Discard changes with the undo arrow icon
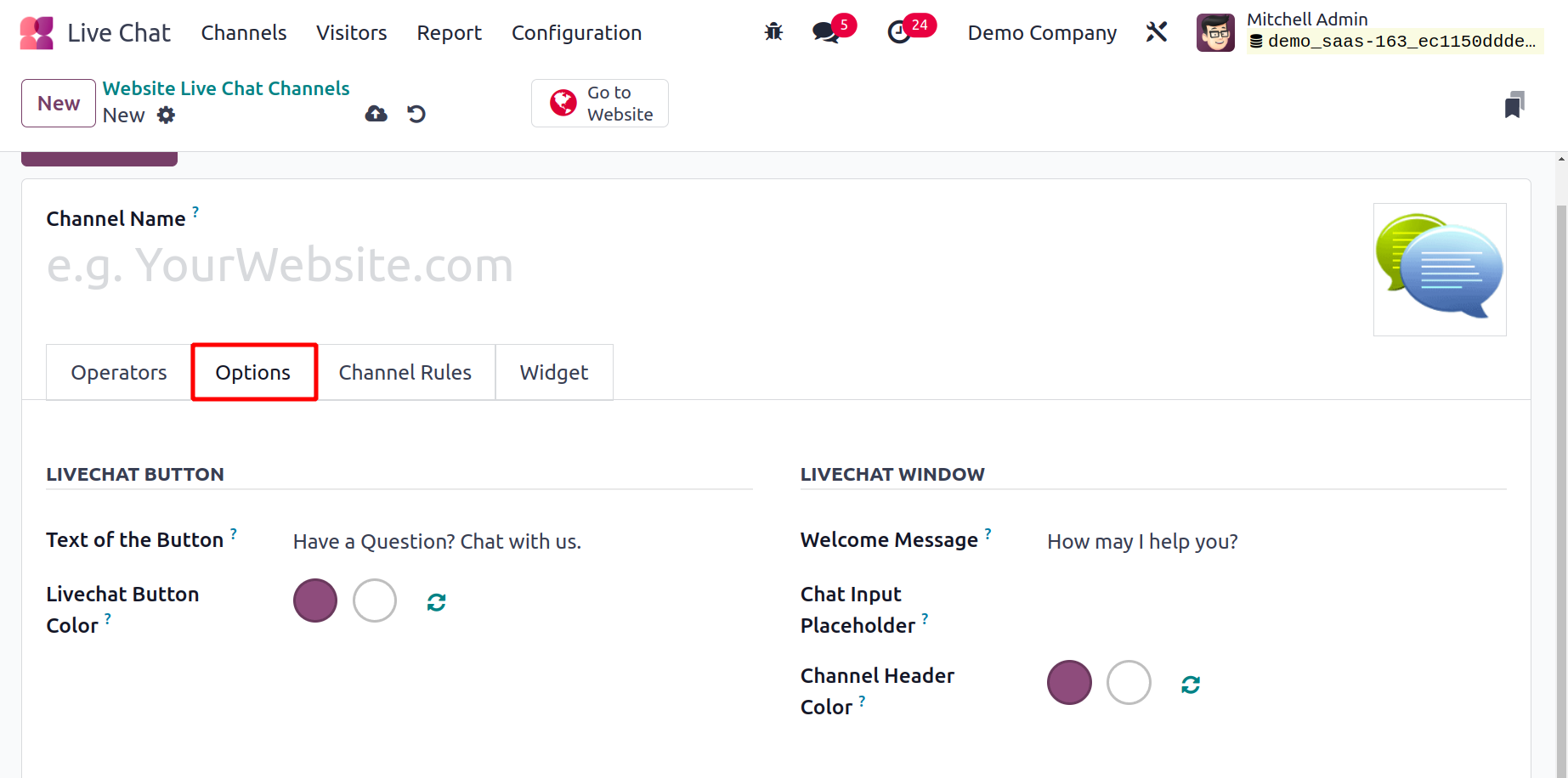 pos(416,114)
